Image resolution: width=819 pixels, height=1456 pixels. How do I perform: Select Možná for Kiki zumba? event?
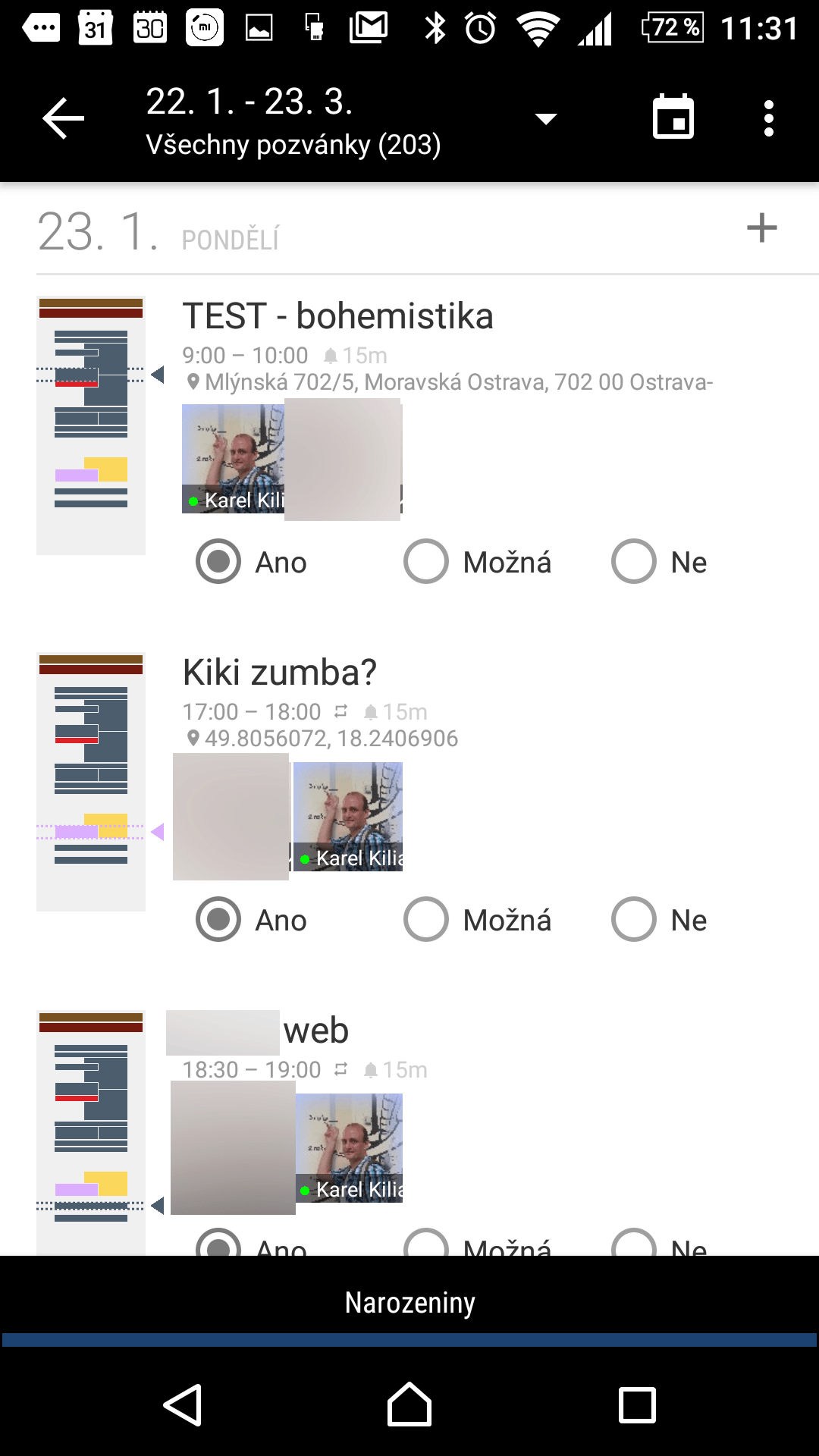pyautogui.click(x=426, y=919)
